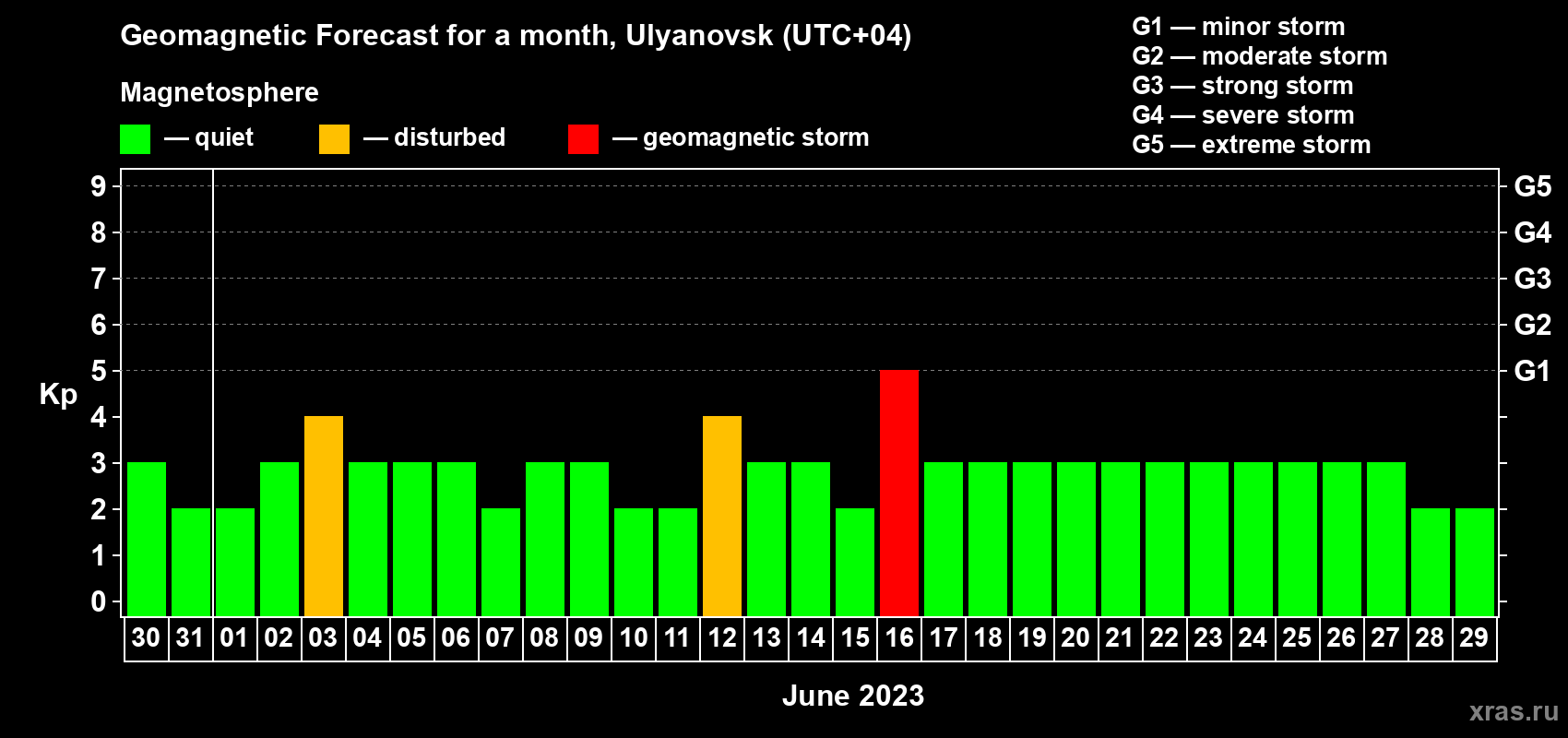Click the G3 label on right axis

point(1533,279)
